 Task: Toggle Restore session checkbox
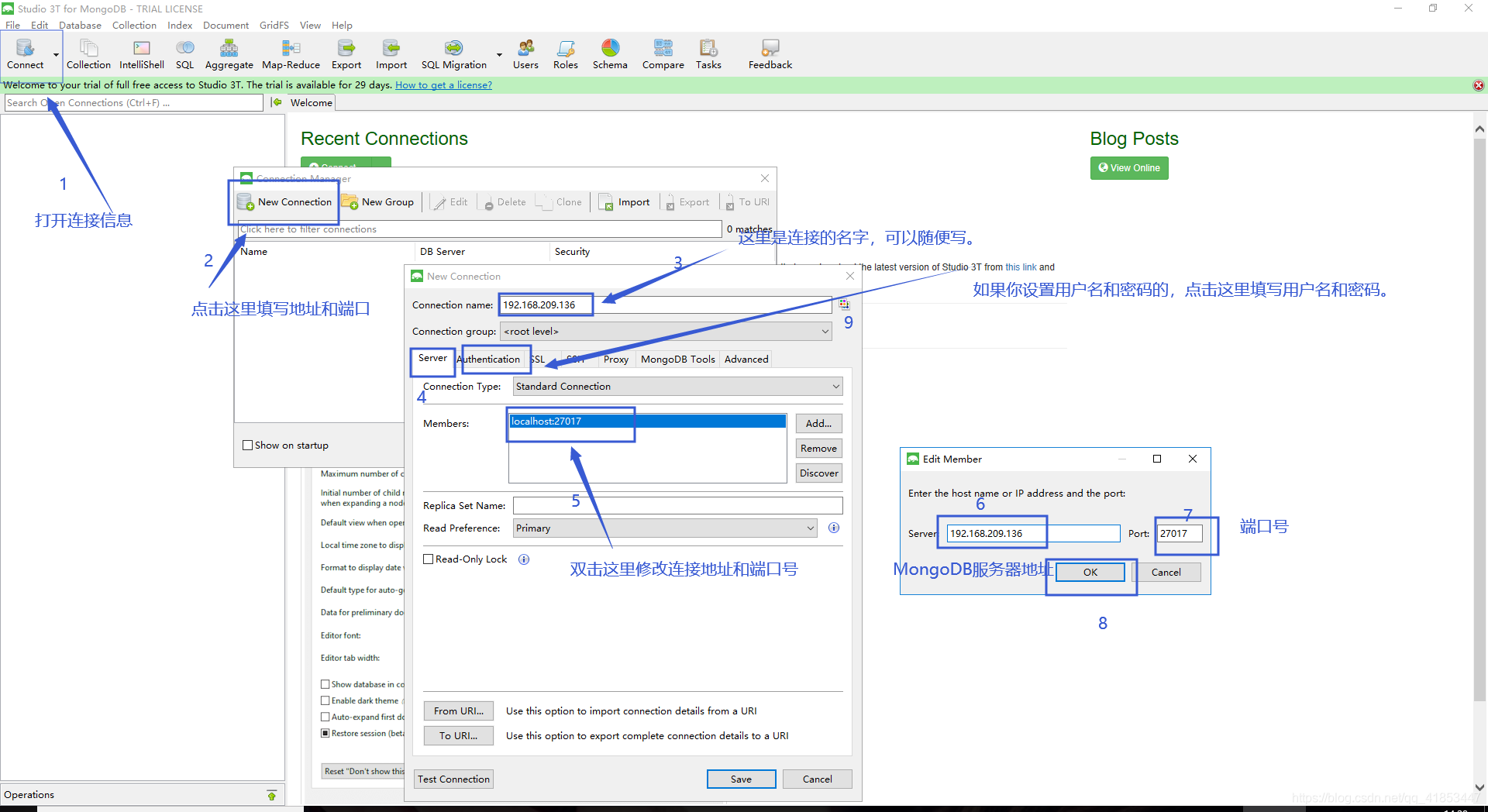[325, 733]
